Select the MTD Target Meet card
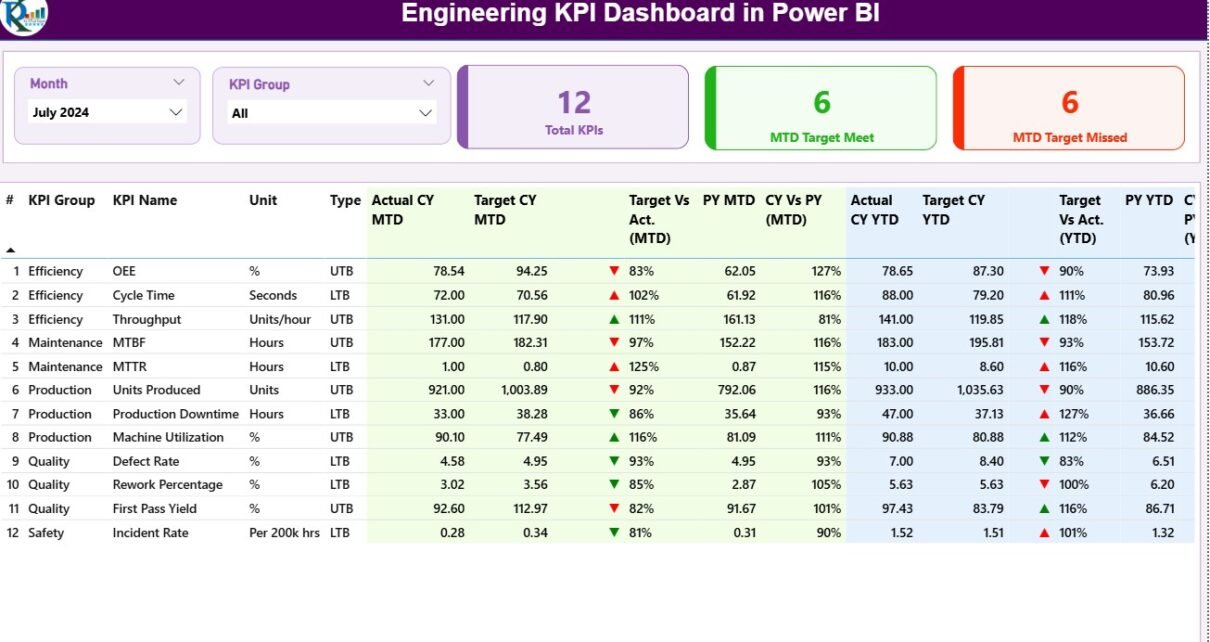This screenshot has width=1210, height=642. coord(821,108)
